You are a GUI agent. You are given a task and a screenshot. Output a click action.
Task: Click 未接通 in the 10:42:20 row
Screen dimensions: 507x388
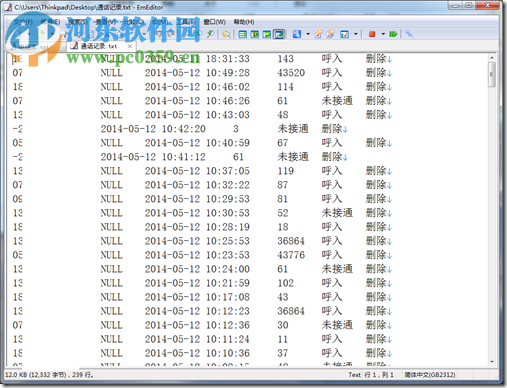click(x=293, y=129)
